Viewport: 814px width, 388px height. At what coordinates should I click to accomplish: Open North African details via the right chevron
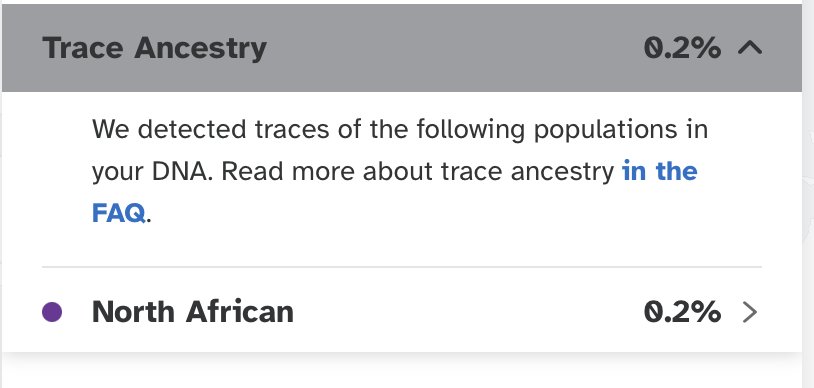[x=750, y=312]
